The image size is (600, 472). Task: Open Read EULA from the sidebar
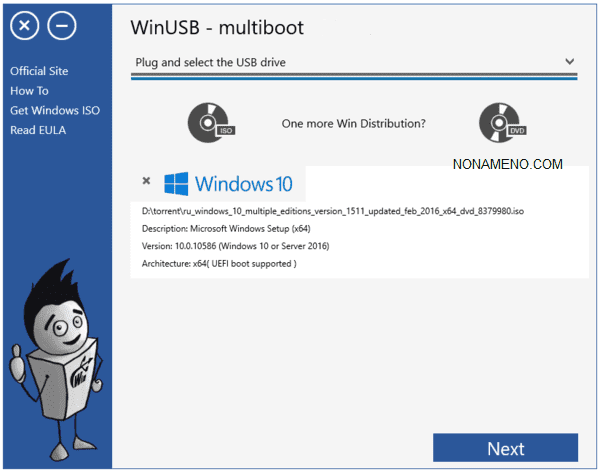point(37,130)
